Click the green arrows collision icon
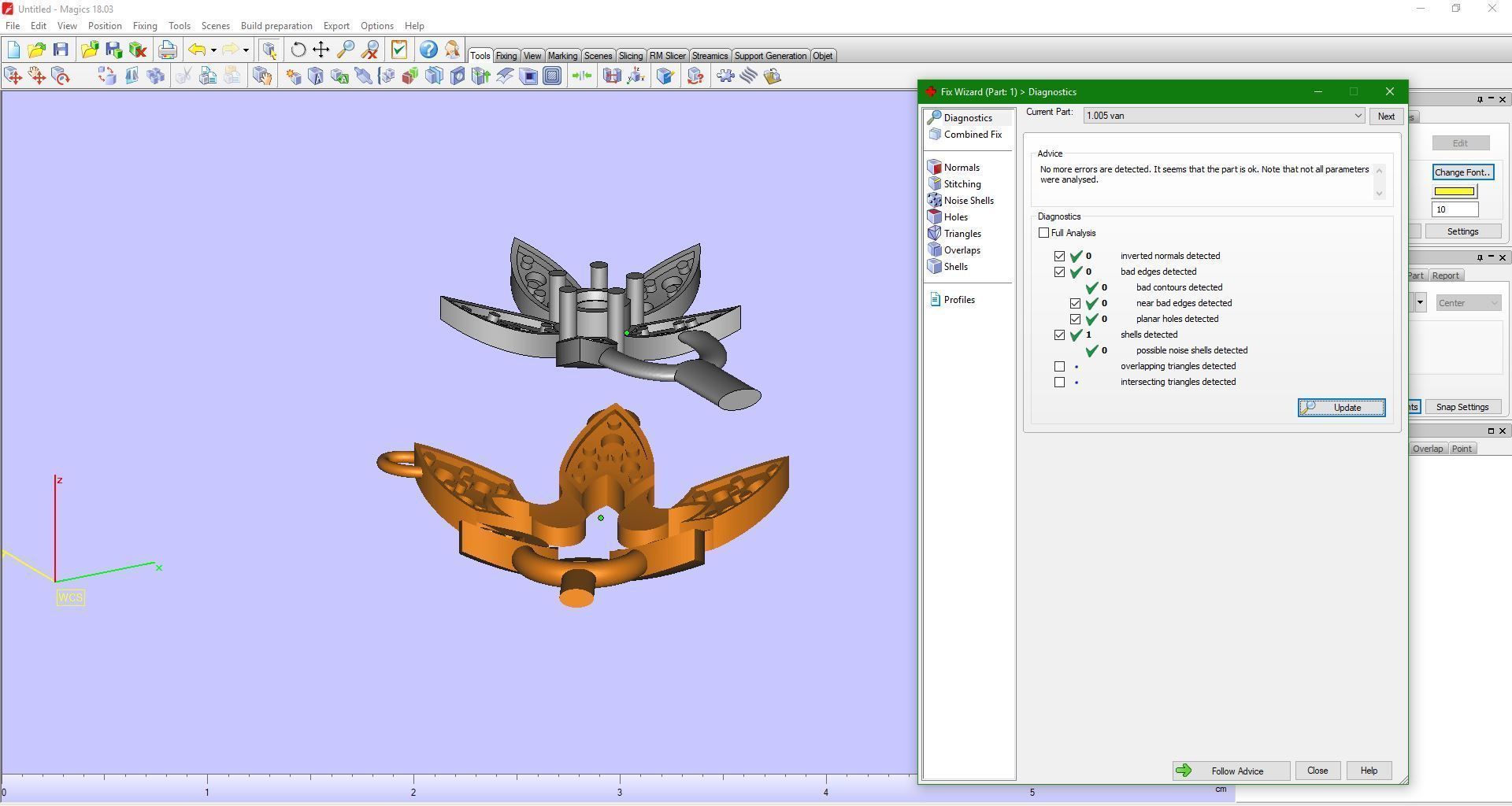The image size is (1512, 806). point(581,76)
